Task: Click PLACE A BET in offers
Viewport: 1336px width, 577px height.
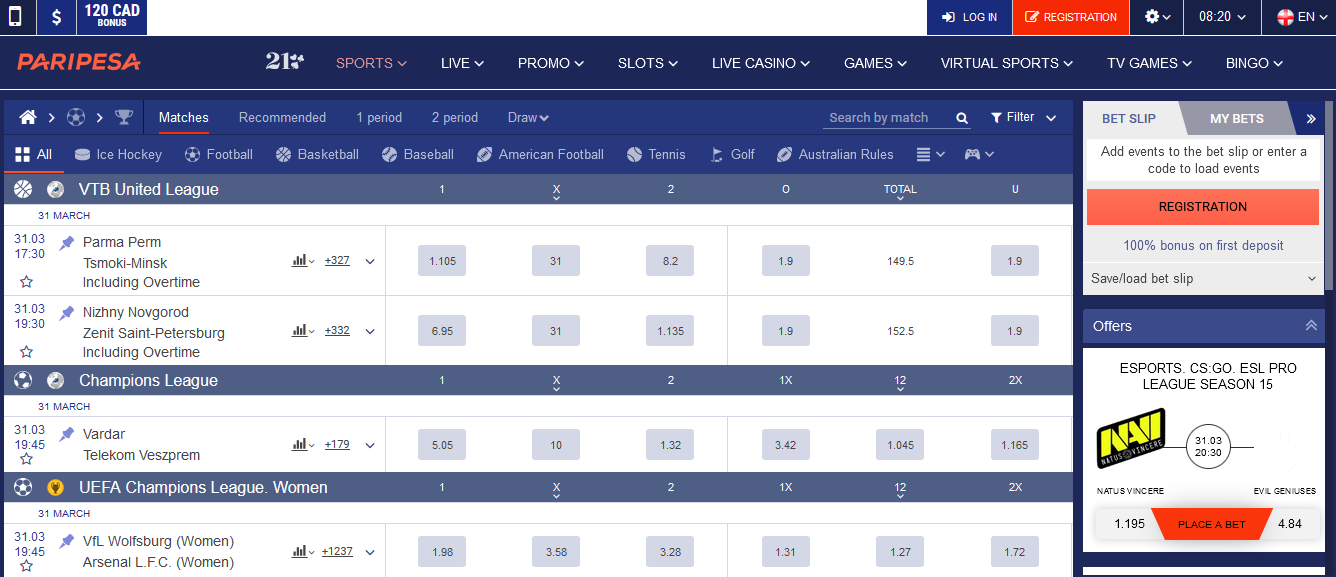Action: (x=1211, y=524)
